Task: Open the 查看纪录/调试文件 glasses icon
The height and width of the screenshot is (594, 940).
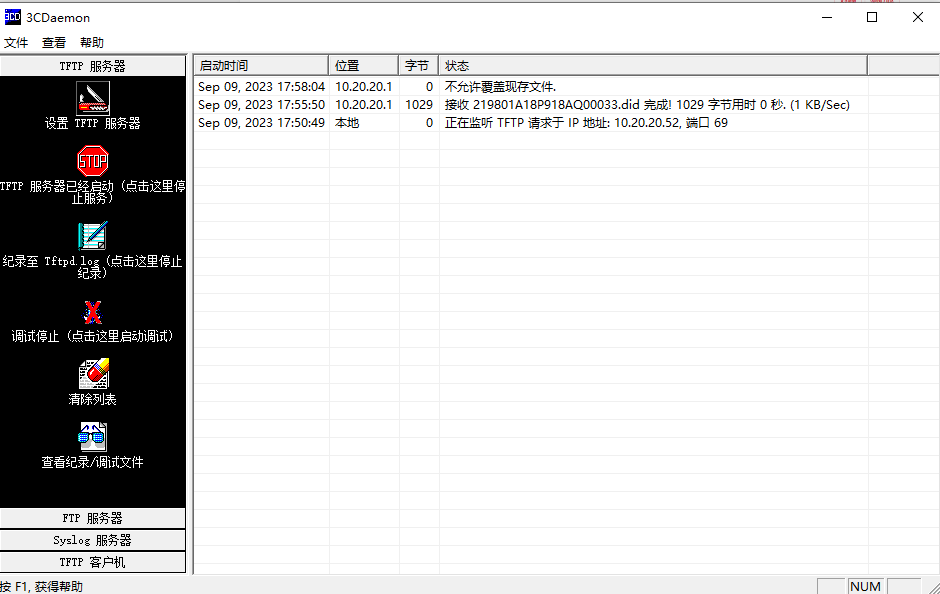Action: pos(93,436)
